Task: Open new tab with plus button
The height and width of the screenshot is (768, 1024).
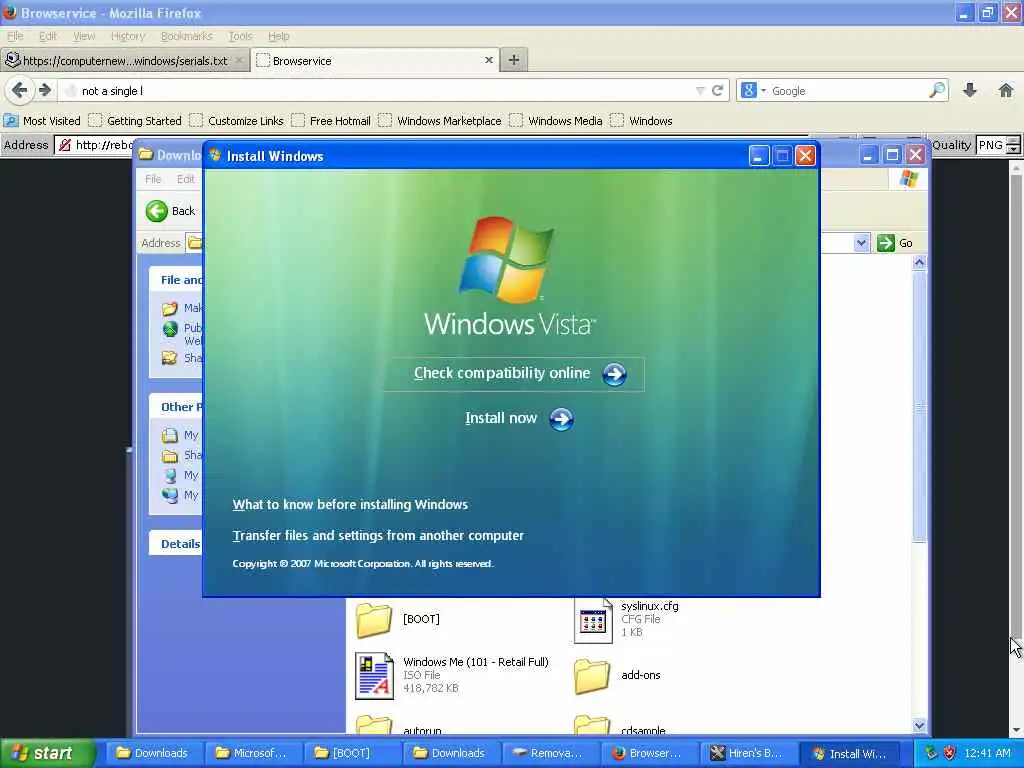Action: pyautogui.click(x=514, y=60)
